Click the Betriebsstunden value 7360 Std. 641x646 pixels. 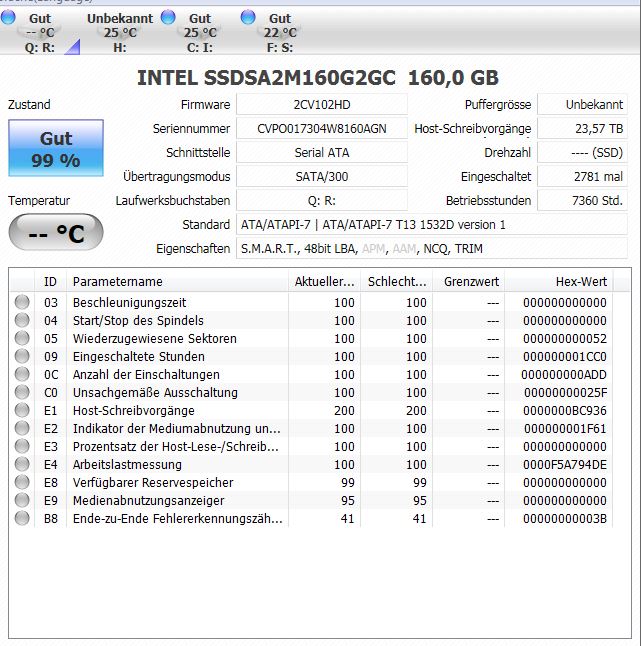(583, 201)
